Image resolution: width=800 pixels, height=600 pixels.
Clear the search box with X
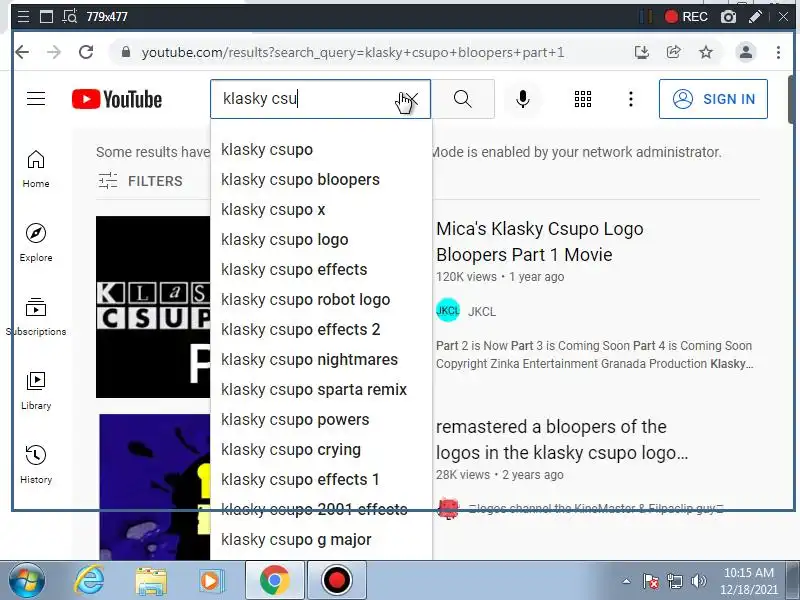[x=411, y=98]
